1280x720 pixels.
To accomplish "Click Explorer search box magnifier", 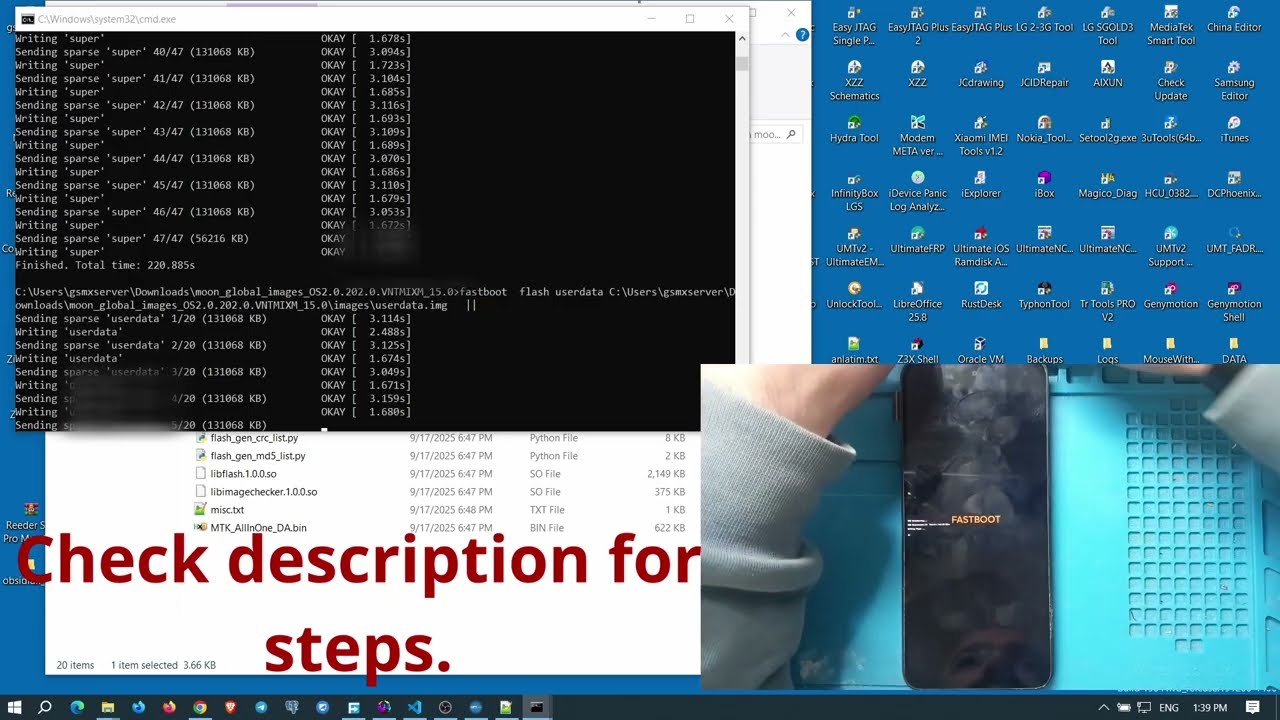I will click(x=791, y=134).
